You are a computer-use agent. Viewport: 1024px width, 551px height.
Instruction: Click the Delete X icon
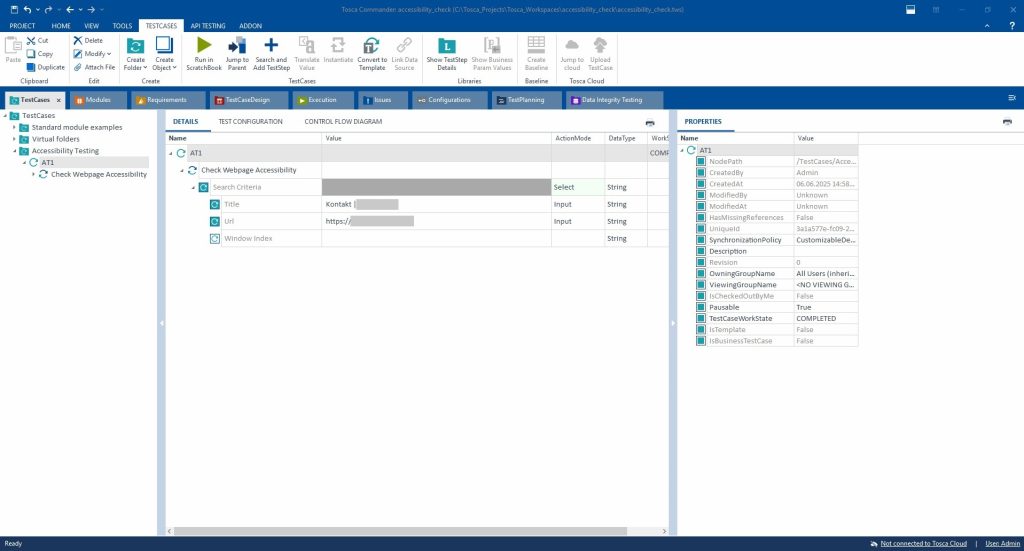click(x=78, y=40)
